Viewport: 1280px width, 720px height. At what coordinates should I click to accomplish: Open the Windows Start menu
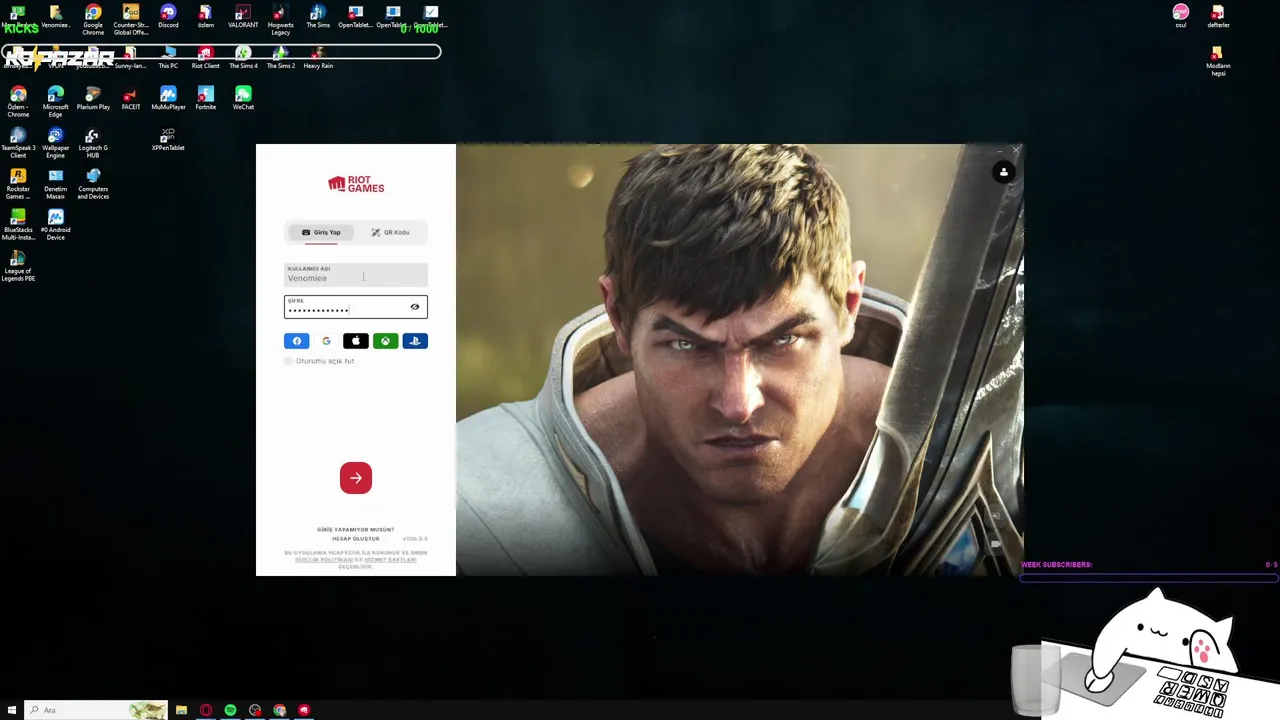pyautogui.click(x=12, y=710)
